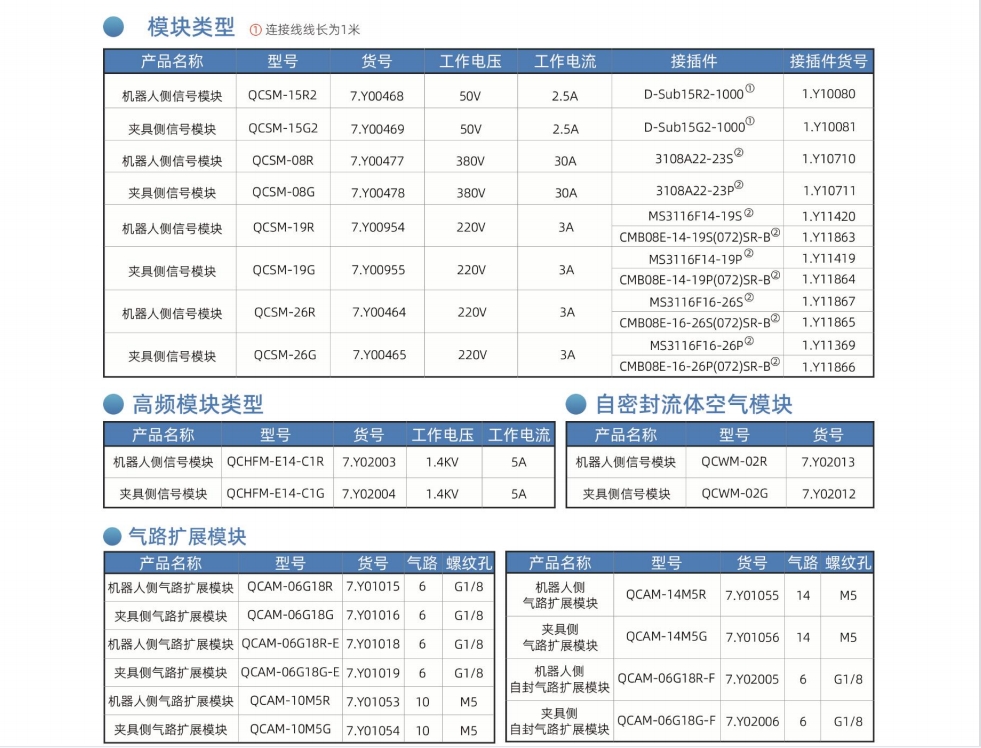Click the blue bullet beside 自密封流体空气模块 heading
981x748 pixels.
576,405
